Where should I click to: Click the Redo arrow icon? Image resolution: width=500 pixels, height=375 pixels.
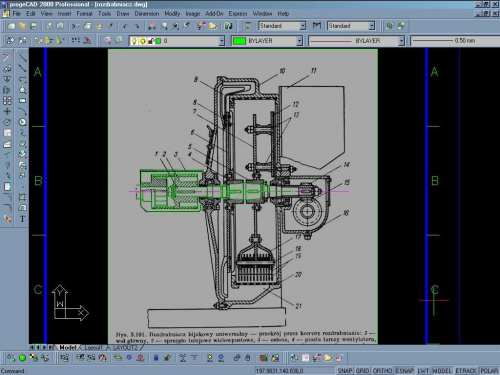coord(137,26)
